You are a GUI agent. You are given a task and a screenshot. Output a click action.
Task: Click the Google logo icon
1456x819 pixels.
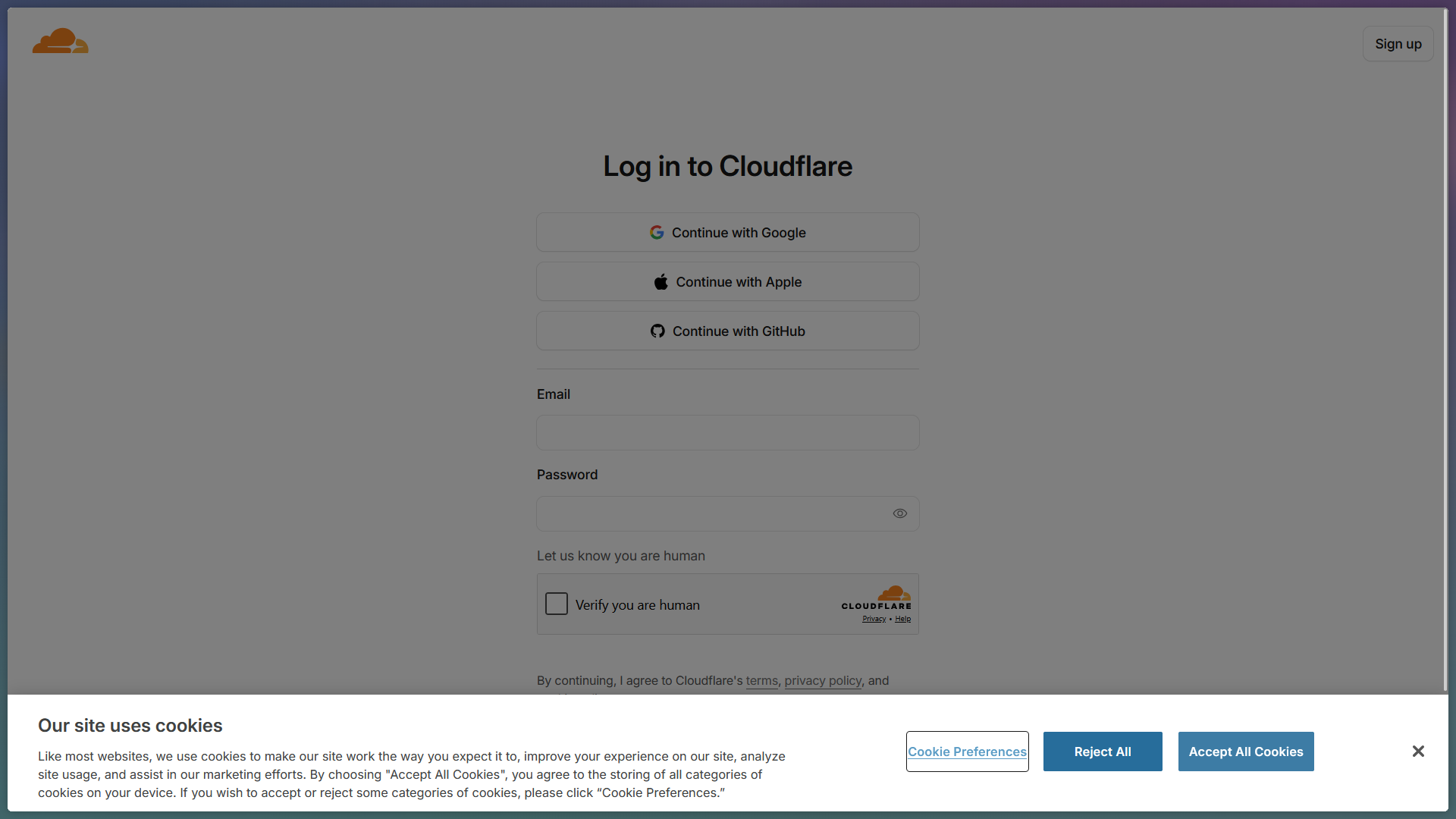657,233
